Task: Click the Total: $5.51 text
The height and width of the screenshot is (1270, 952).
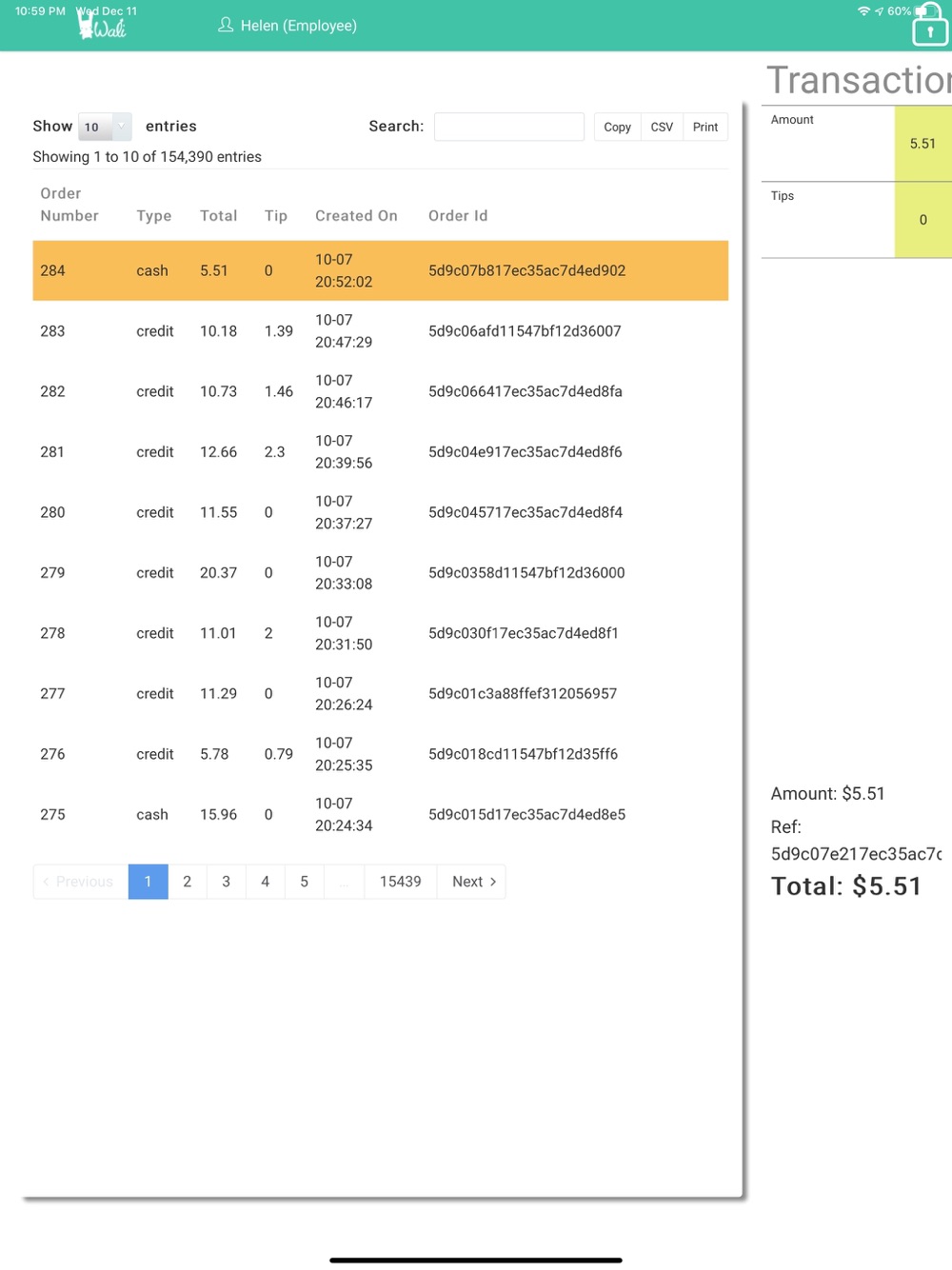Action: (x=846, y=886)
